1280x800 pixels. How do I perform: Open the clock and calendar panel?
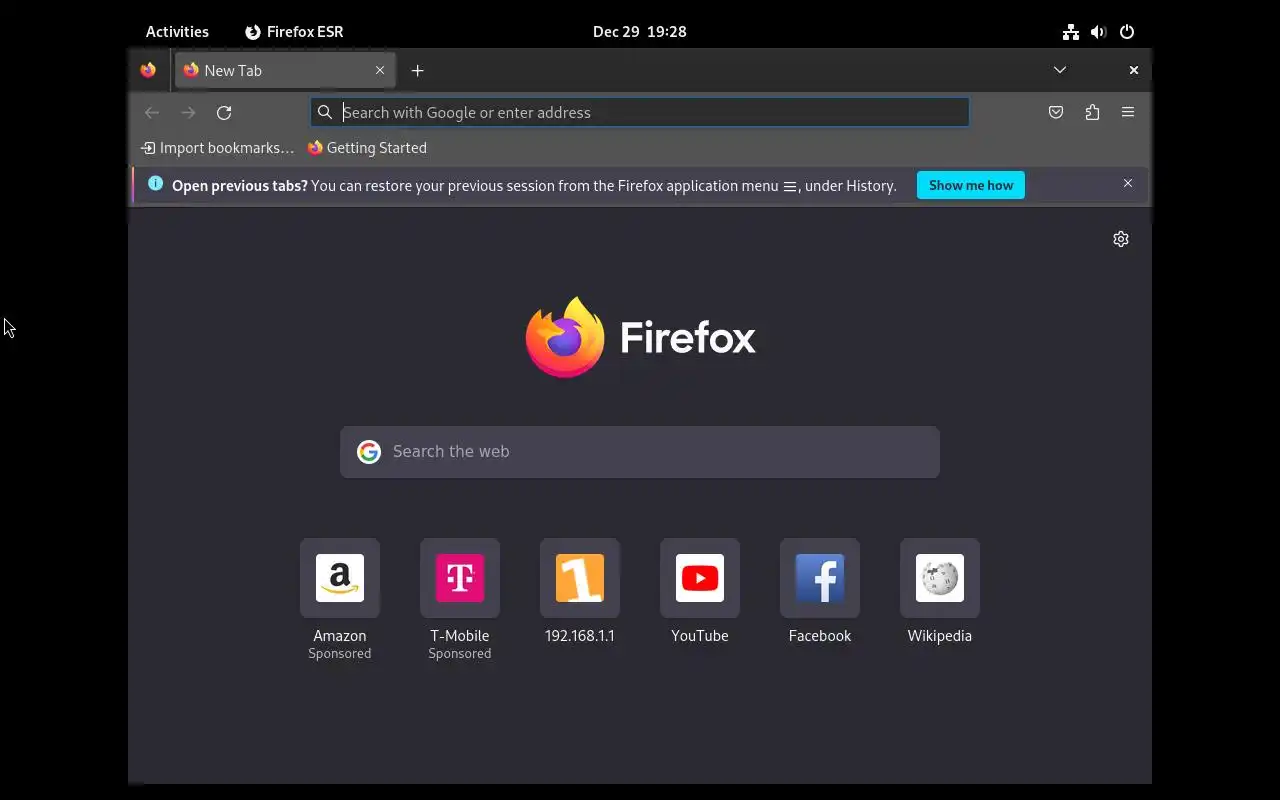point(640,32)
